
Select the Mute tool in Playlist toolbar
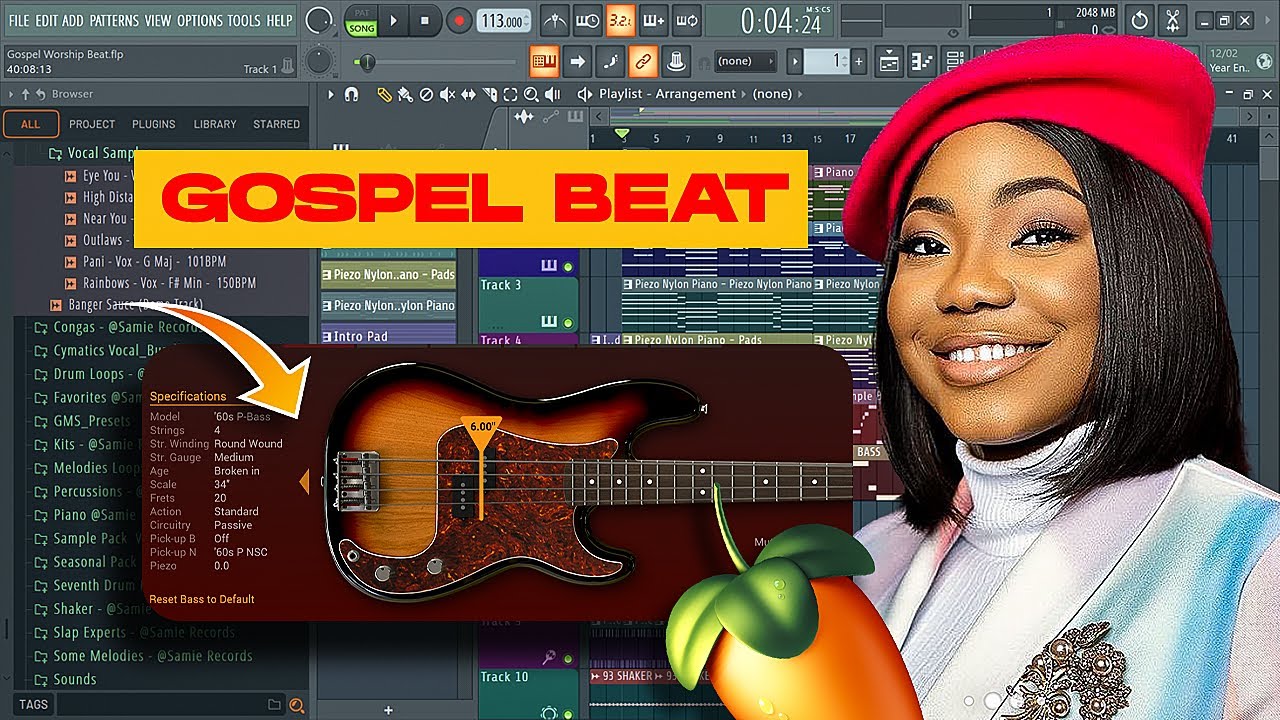447,94
